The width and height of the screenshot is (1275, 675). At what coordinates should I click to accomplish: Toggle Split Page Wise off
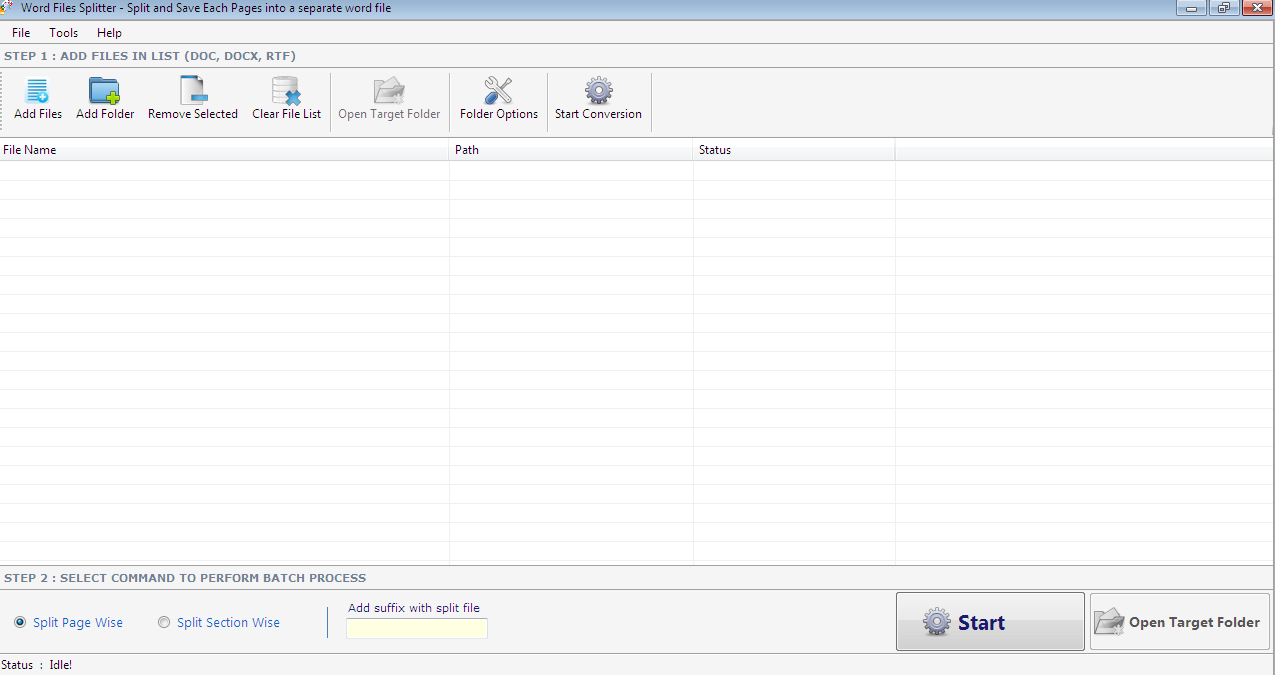click(x=19, y=622)
